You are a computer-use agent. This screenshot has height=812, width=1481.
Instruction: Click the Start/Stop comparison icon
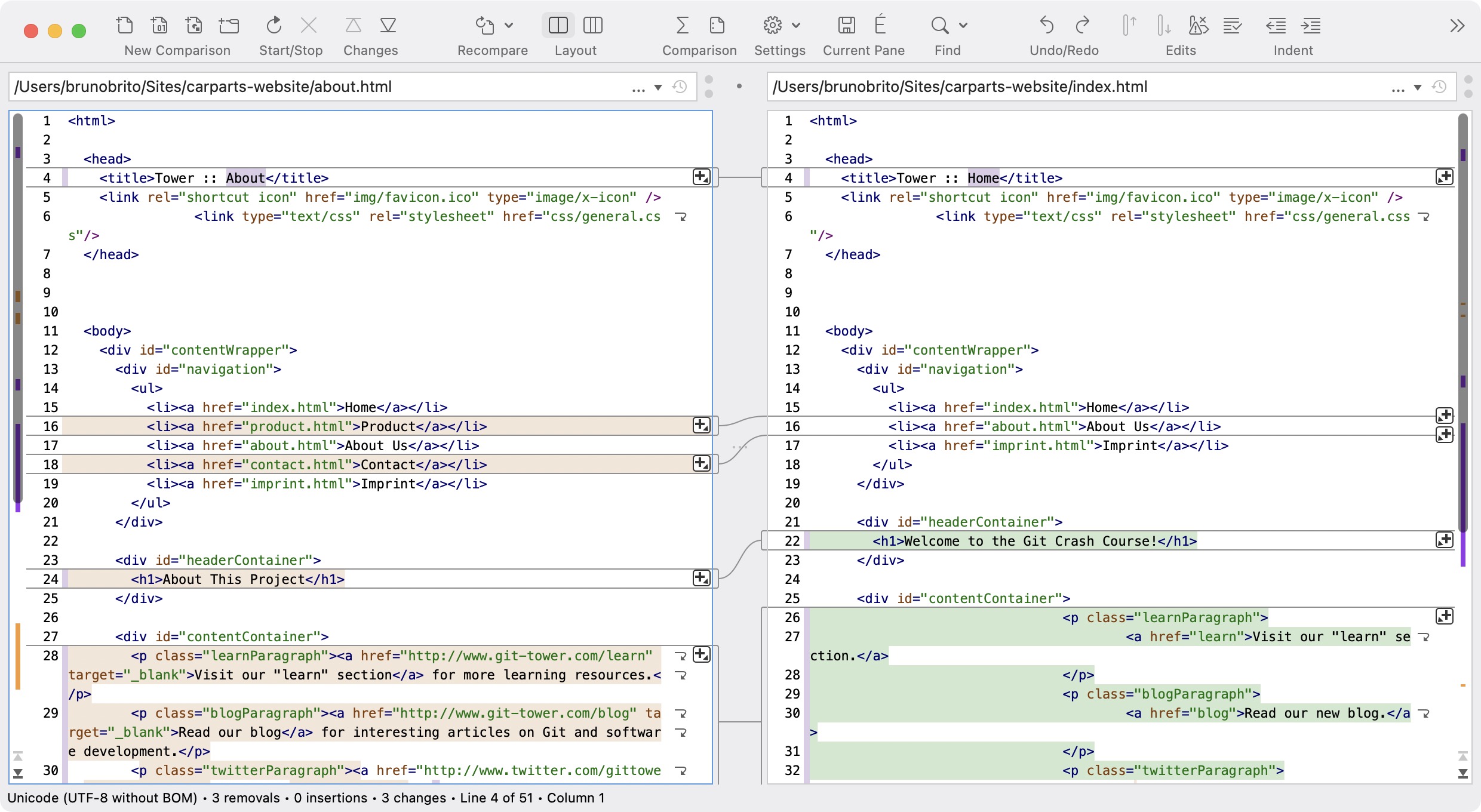274,25
